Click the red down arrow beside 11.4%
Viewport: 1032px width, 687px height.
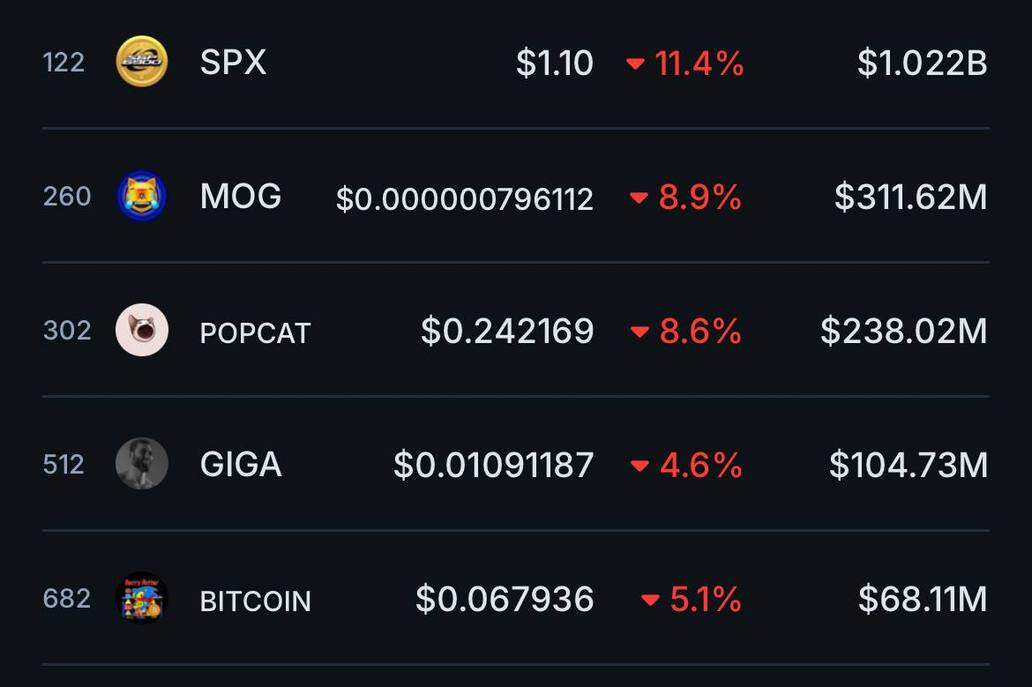click(x=635, y=64)
